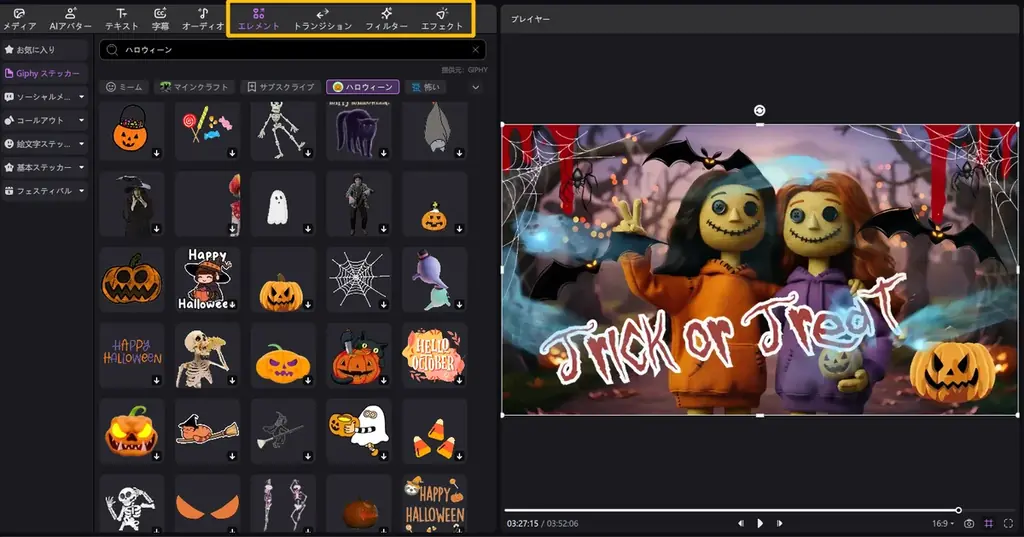The width and height of the screenshot is (1024, 537).
Task: Open the トランジション (Transitions) tab
Action: pyautogui.click(x=322, y=19)
